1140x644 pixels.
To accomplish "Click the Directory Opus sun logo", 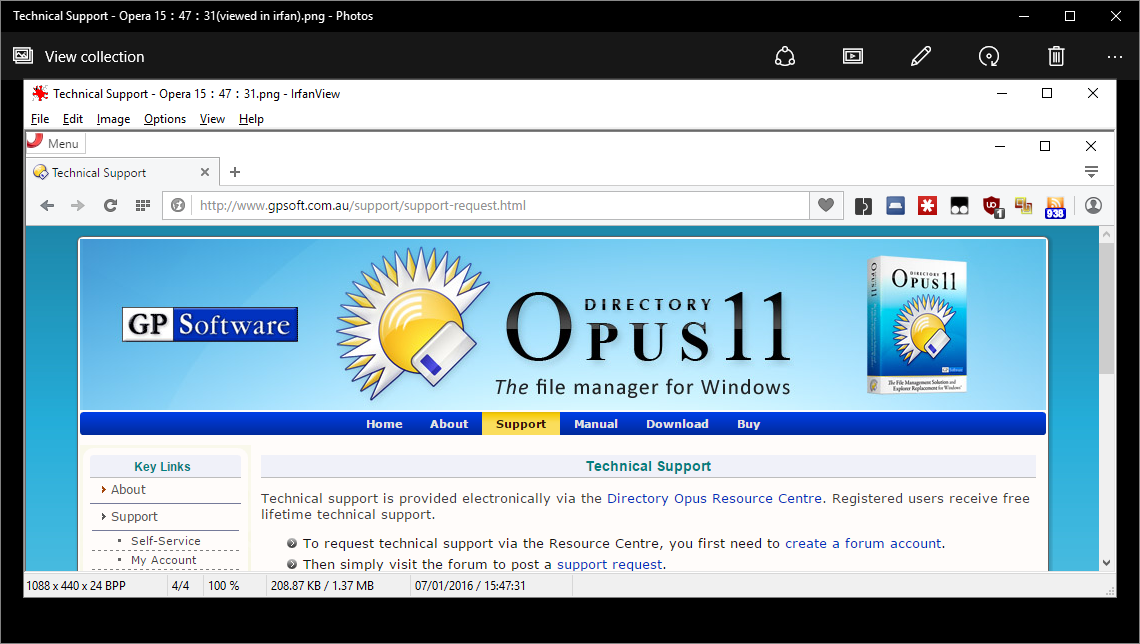I will click(411, 324).
